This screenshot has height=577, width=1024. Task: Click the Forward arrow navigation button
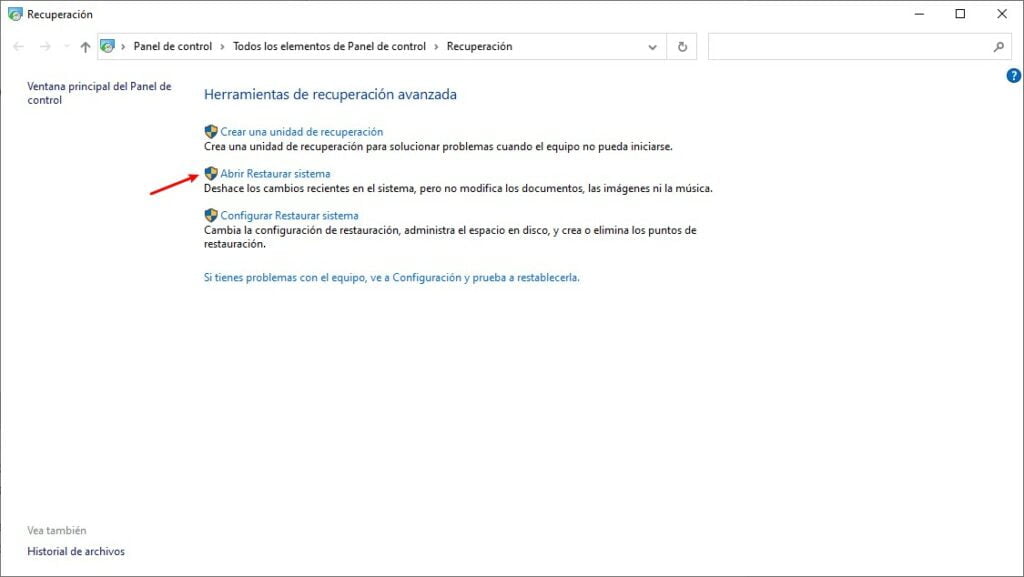(45, 47)
